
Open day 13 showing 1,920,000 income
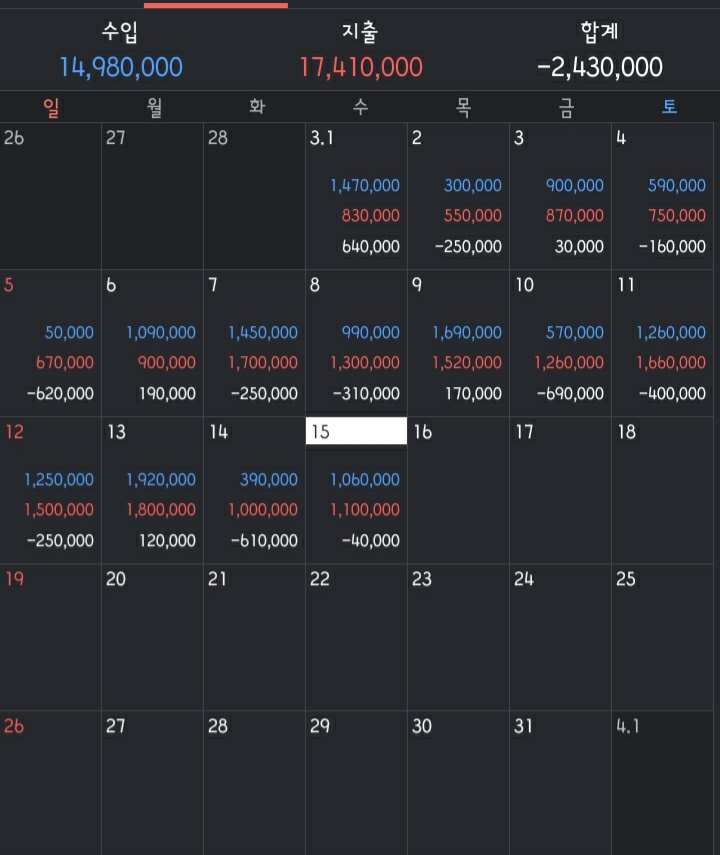152,490
